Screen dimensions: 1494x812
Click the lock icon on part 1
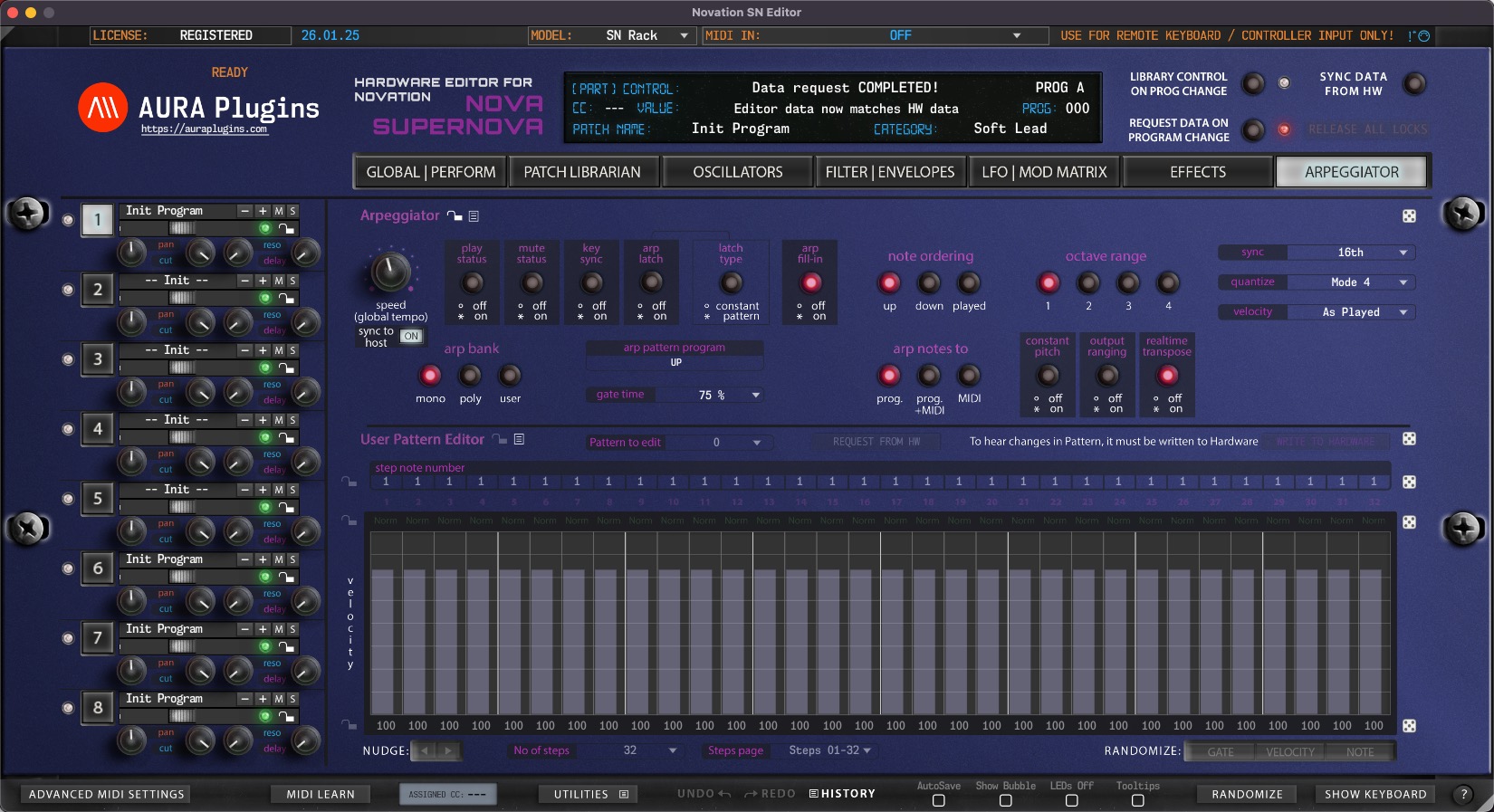(x=286, y=229)
